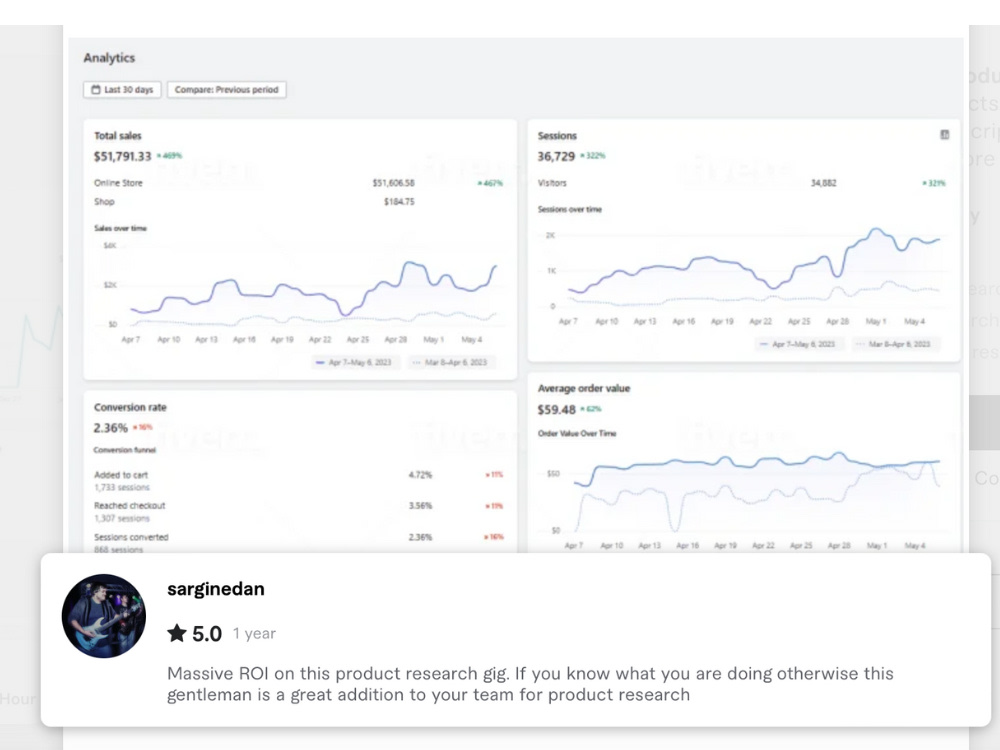Open the Sessions report heading
1000x750 pixels.
pyautogui.click(x=557, y=136)
